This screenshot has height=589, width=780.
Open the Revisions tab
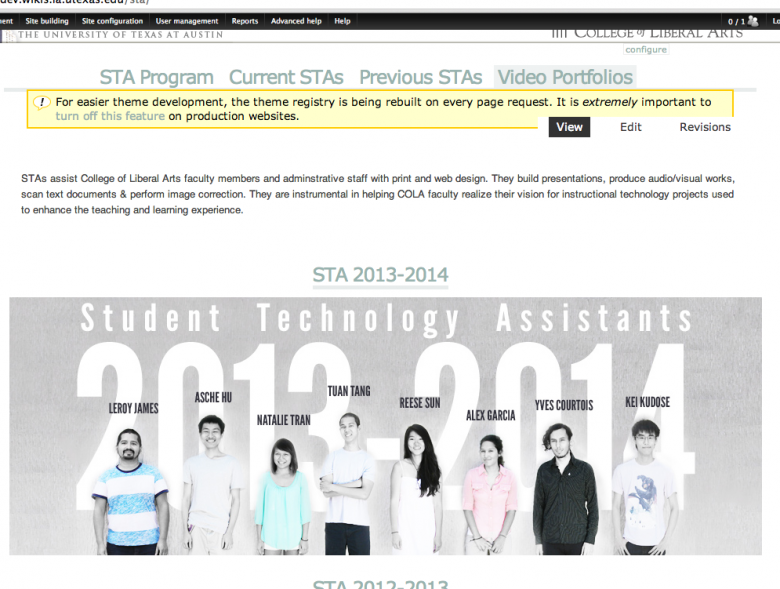tap(705, 127)
